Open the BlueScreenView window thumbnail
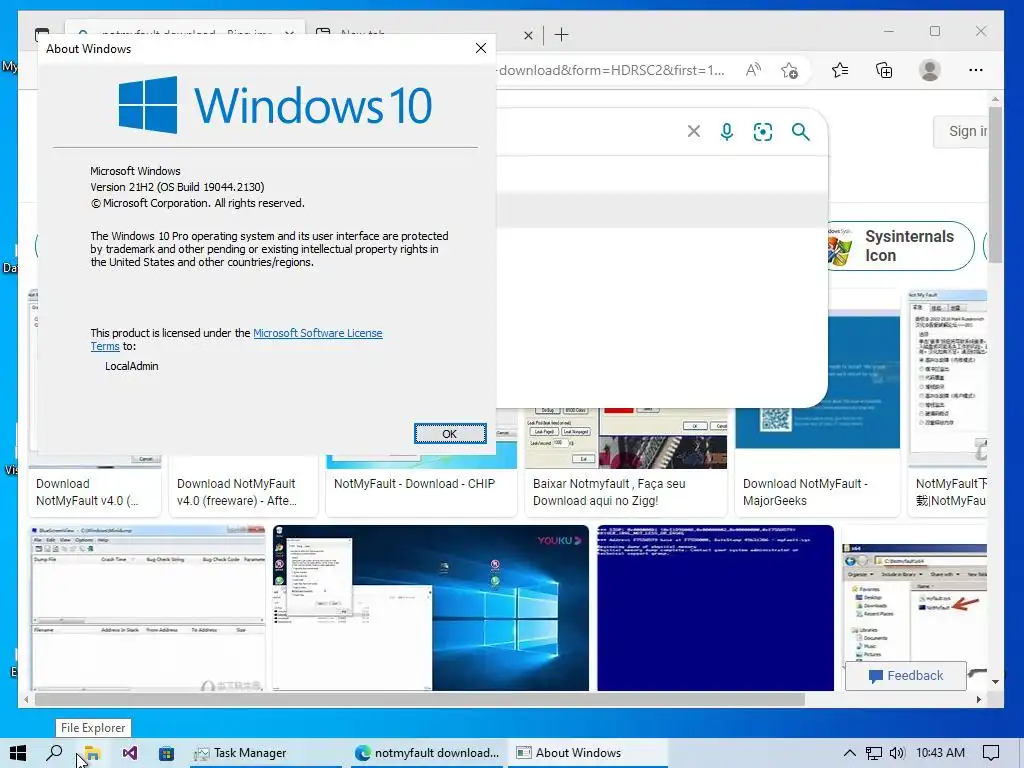This screenshot has height=768, width=1024. [x=147, y=607]
